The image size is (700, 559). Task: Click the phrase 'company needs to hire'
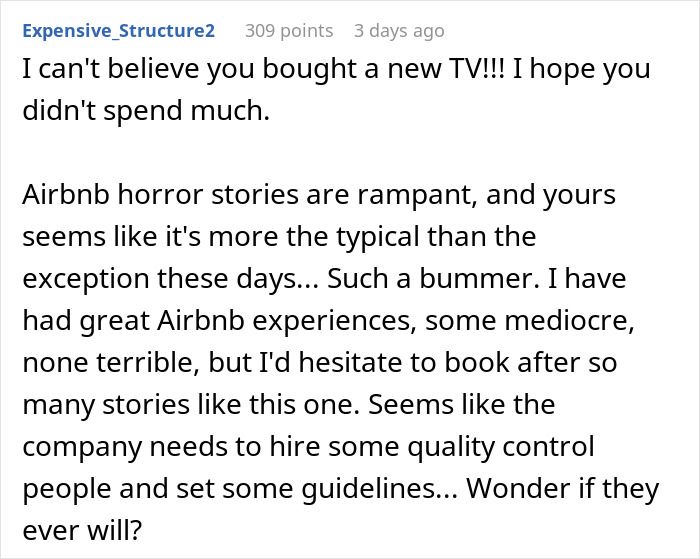pos(171,446)
